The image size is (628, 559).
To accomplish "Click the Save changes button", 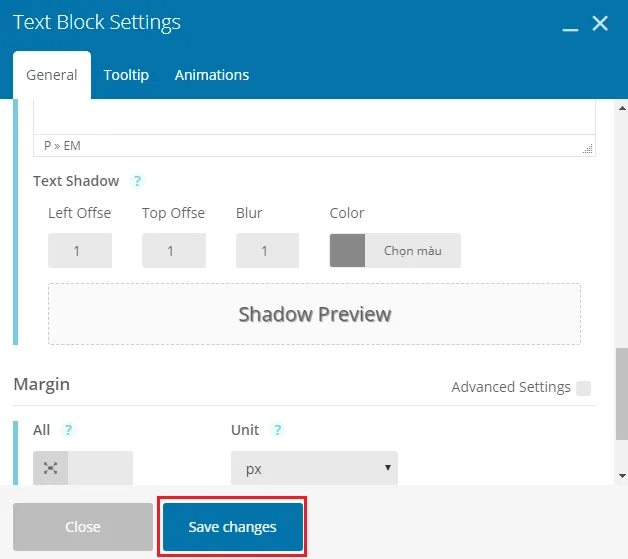I will click(233, 527).
